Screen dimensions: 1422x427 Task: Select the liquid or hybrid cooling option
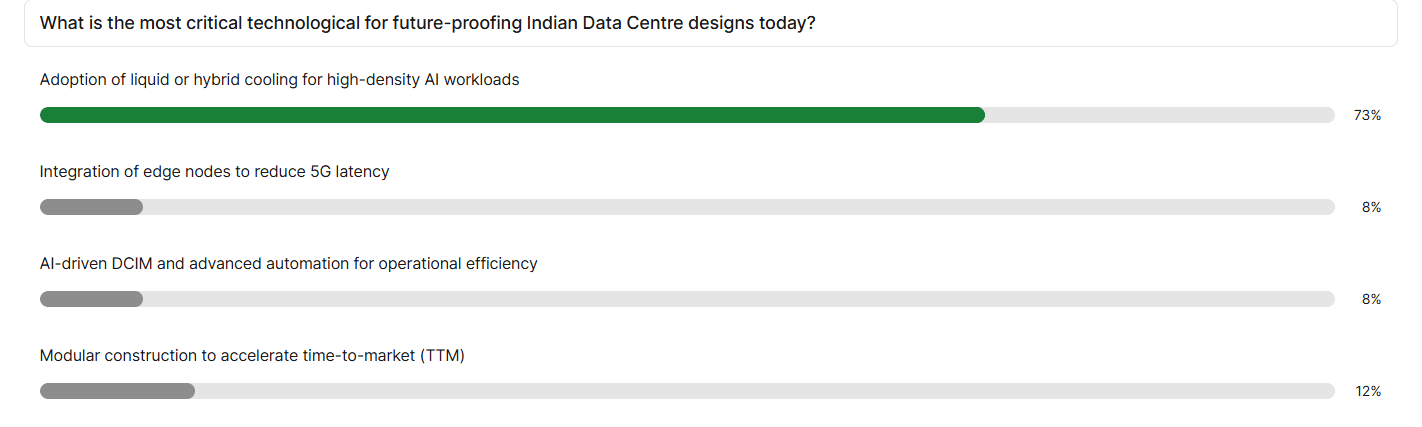point(279,79)
